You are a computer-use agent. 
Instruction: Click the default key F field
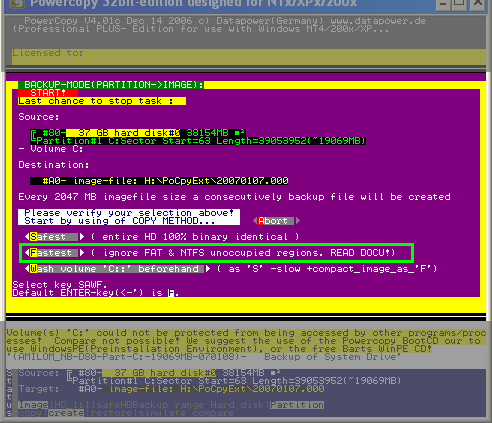171,293
